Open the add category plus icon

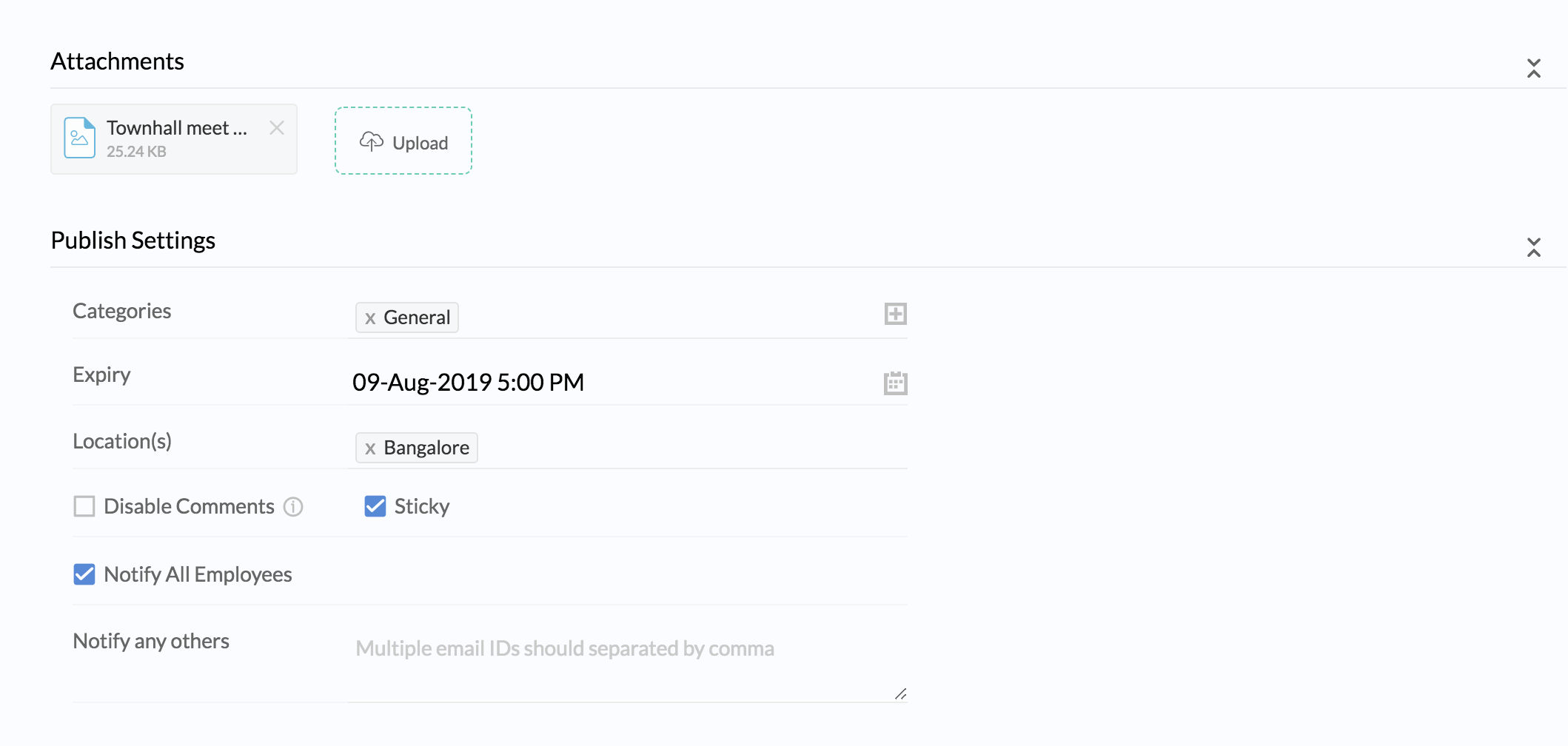[x=895, y=314]
